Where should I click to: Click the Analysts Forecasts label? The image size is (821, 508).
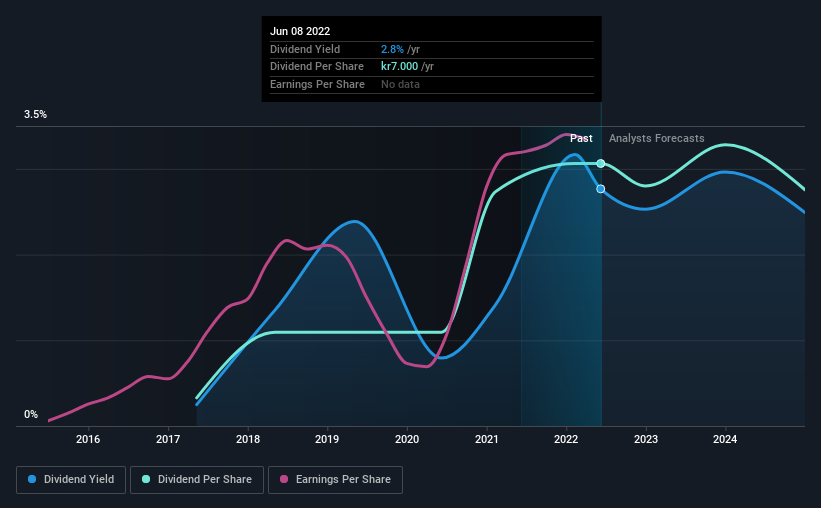[657, 138]
